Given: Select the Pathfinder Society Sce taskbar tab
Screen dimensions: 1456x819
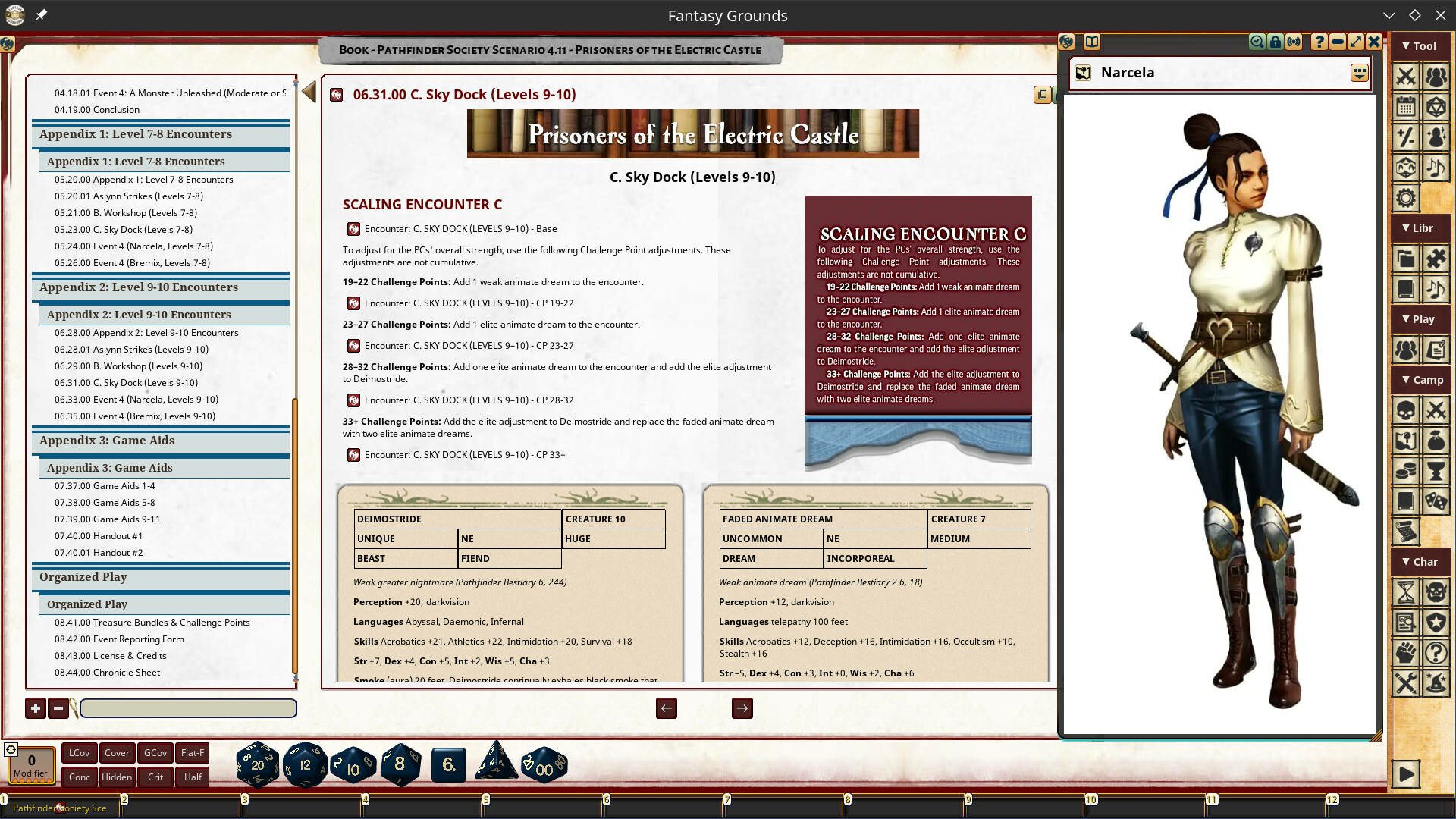Looking at the screenshot, I should tap(61, 808).
